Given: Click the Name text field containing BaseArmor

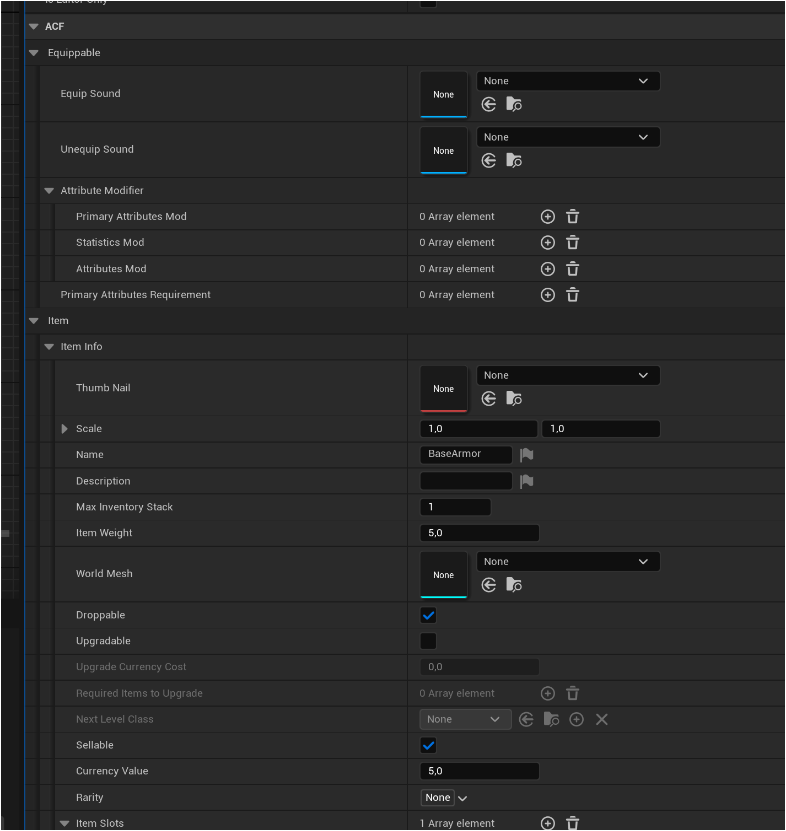Looking at the screenshot, I should (465, 454).
